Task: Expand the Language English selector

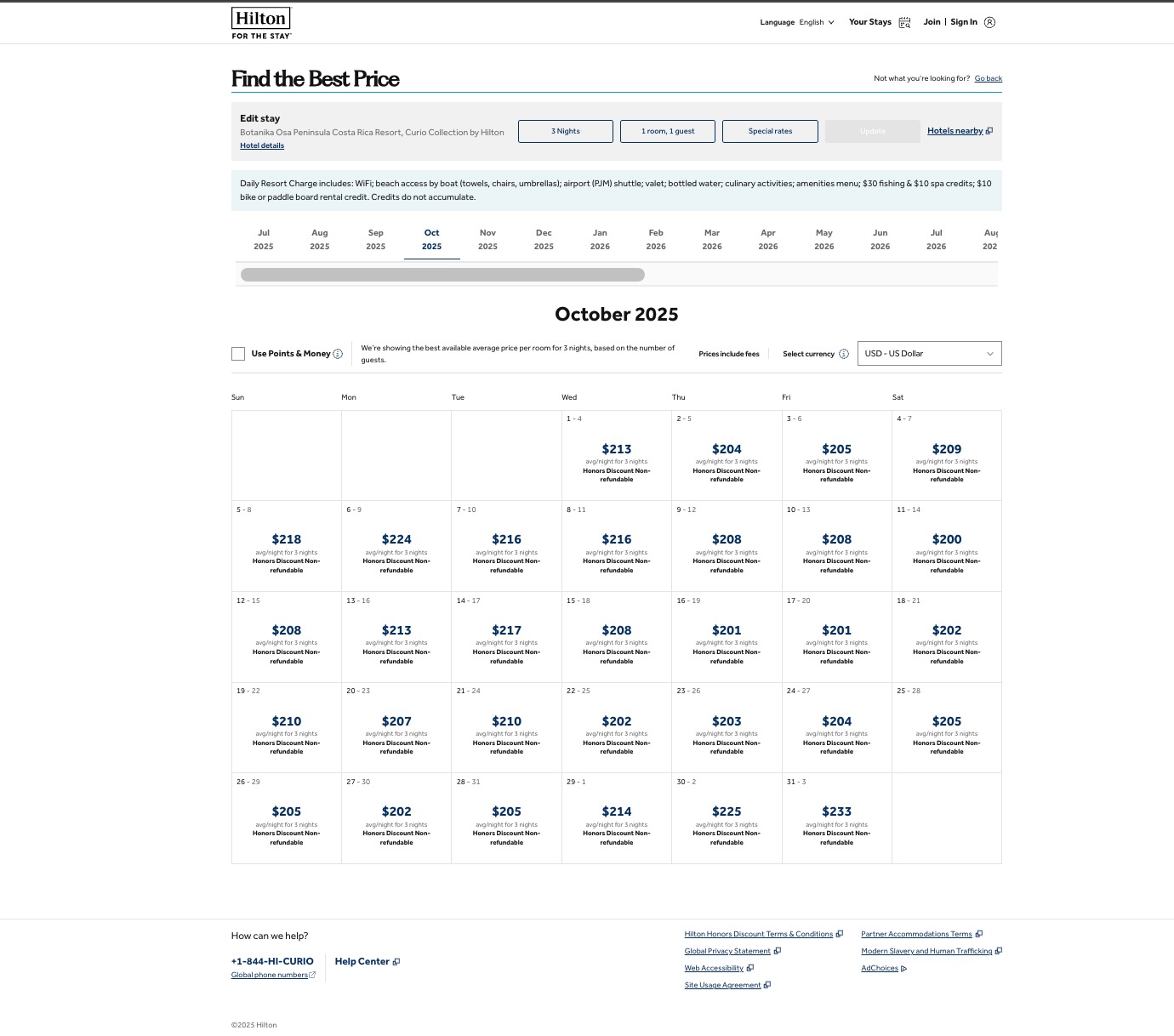Action: tap(815, 23)
